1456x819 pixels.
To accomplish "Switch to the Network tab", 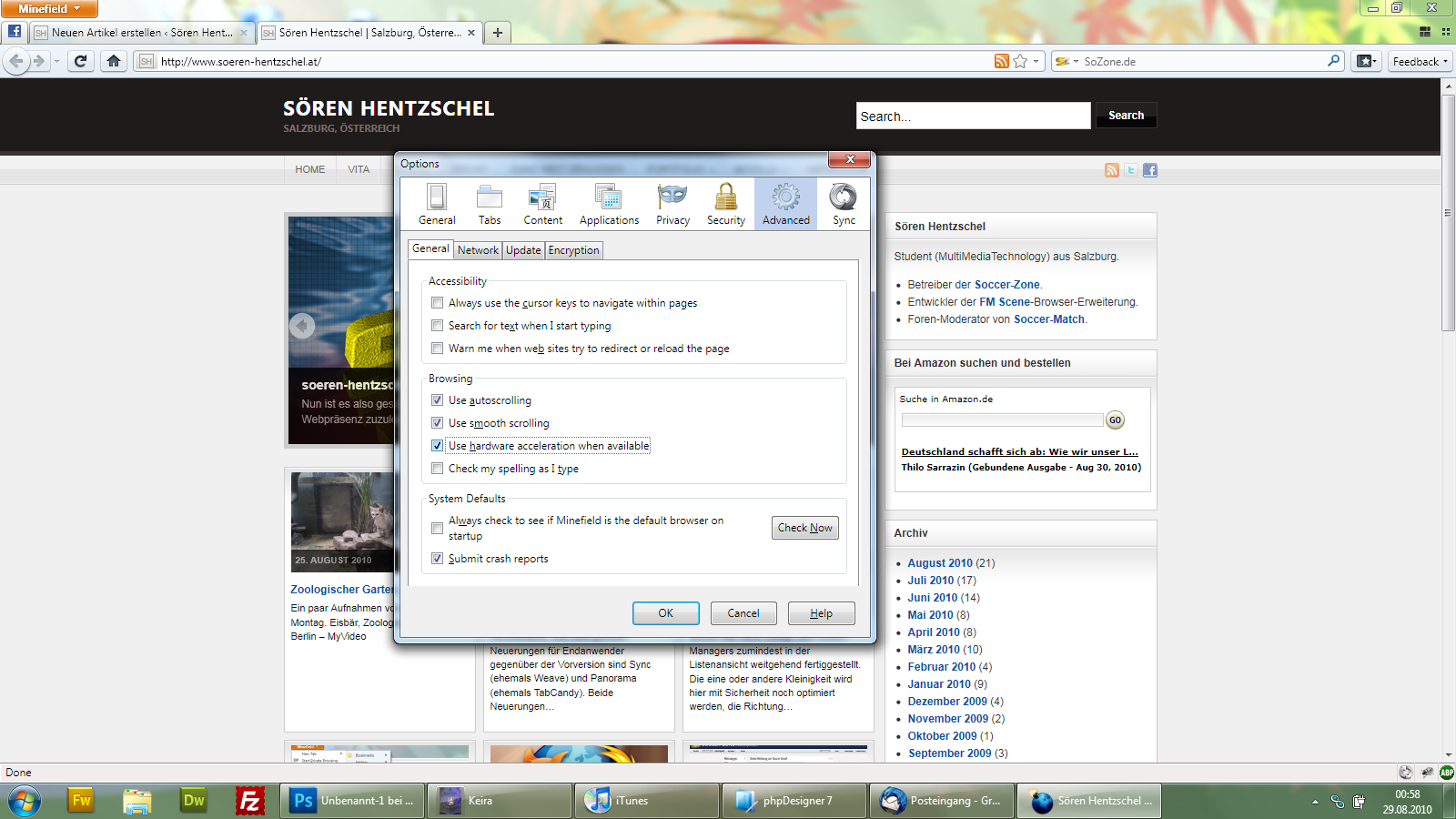I will coord(478,250).
